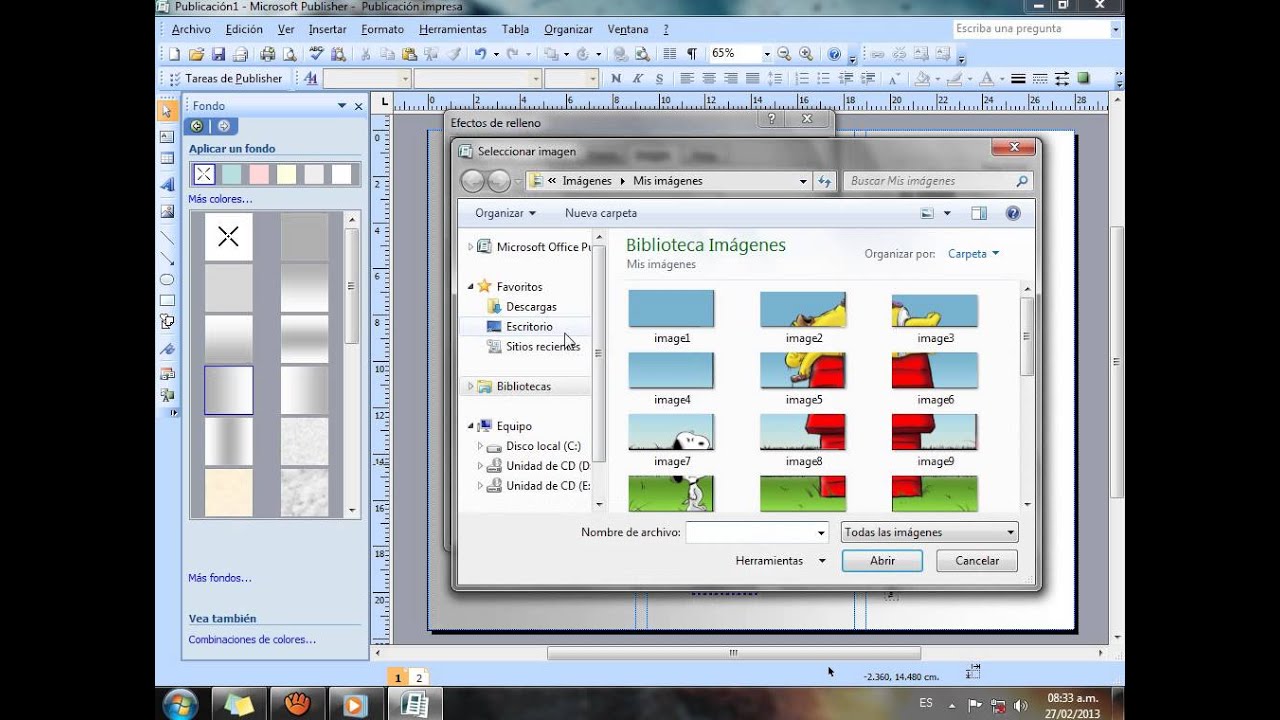Click the Open file icon

point(196,54)
